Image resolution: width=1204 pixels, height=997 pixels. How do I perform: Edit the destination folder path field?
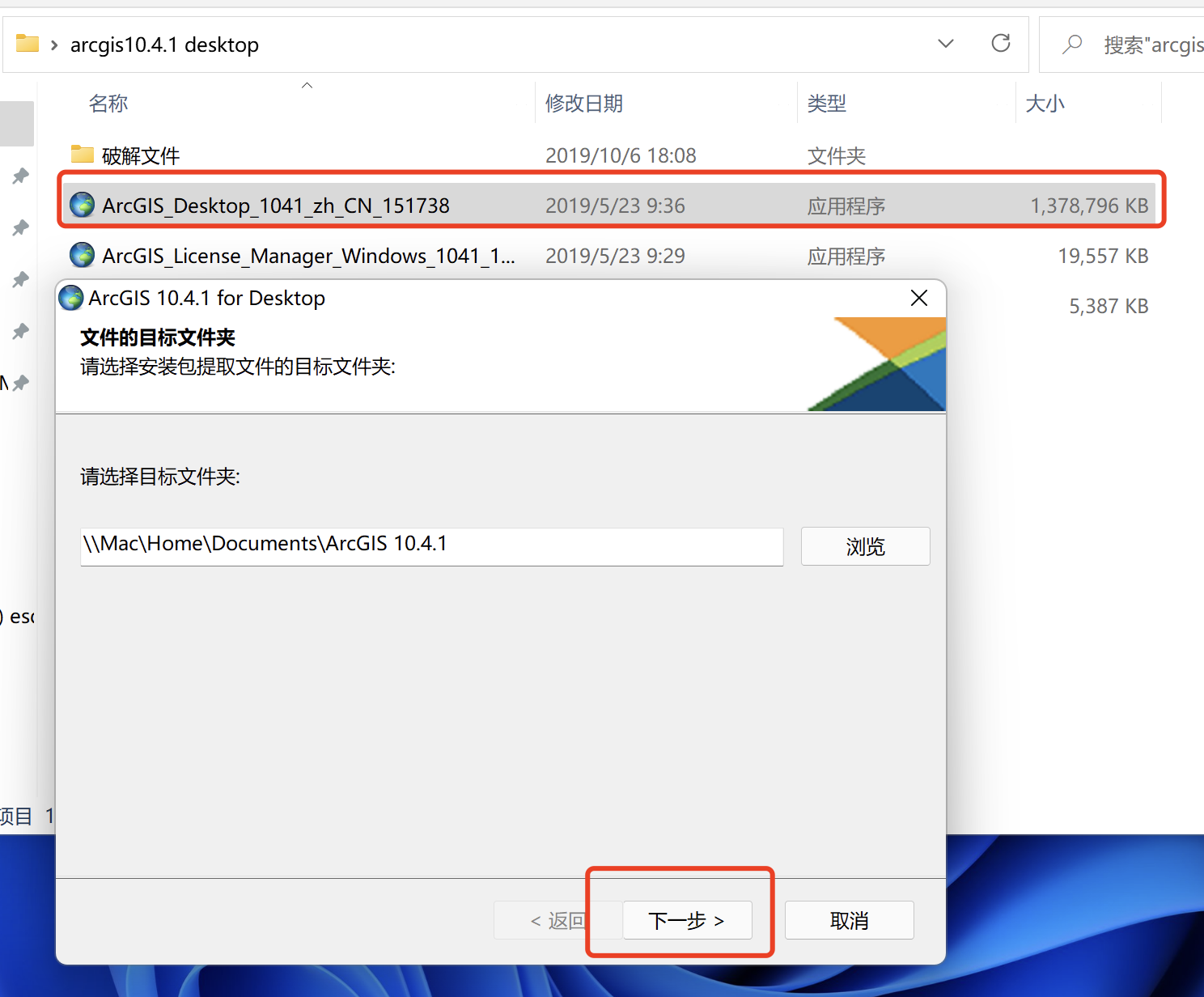coord(432,546)
